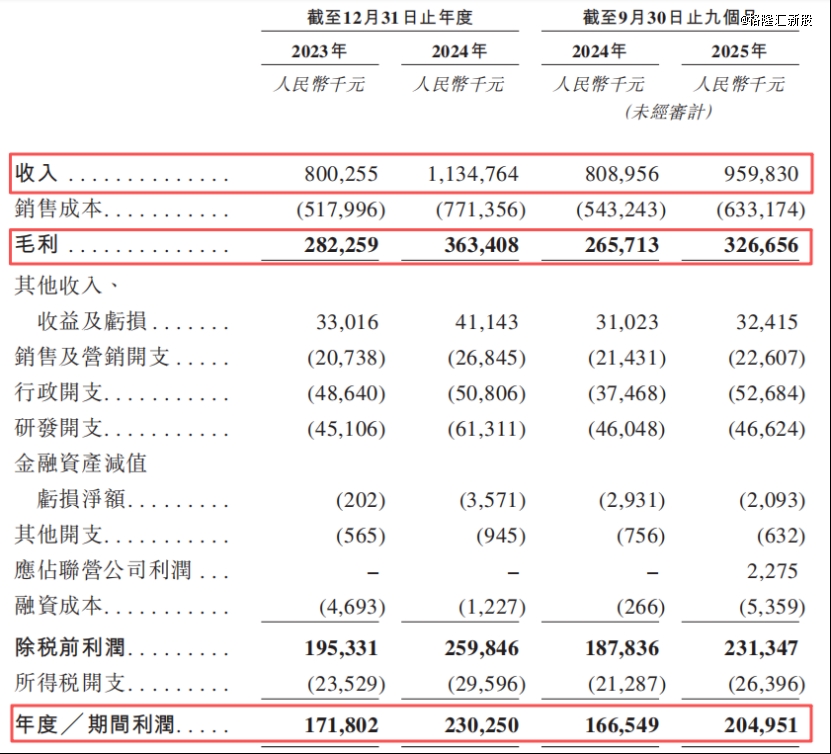The width and height of the screenshot is (831, 754).
Task: Click the 格隆汇新股 watermark text
Action: (783, 21)
